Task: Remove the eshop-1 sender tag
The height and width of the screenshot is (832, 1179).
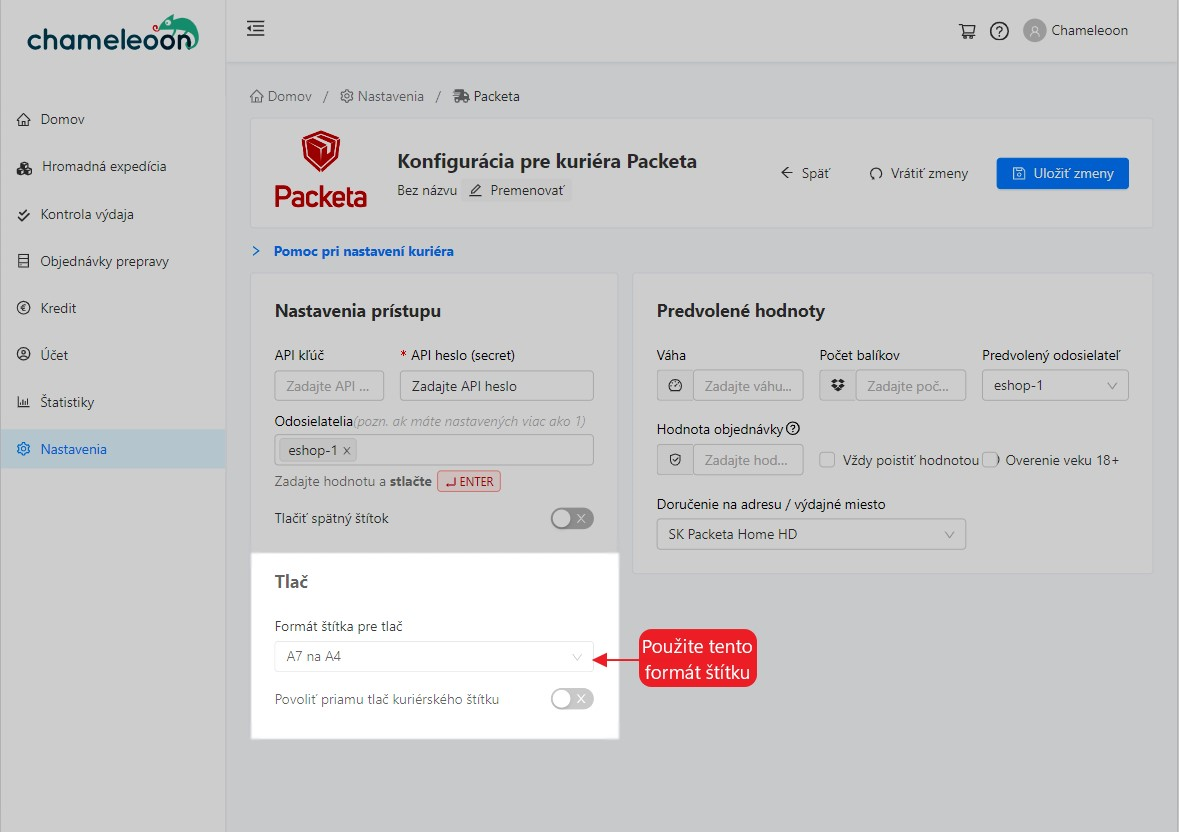Action: (x=347, y=451)
